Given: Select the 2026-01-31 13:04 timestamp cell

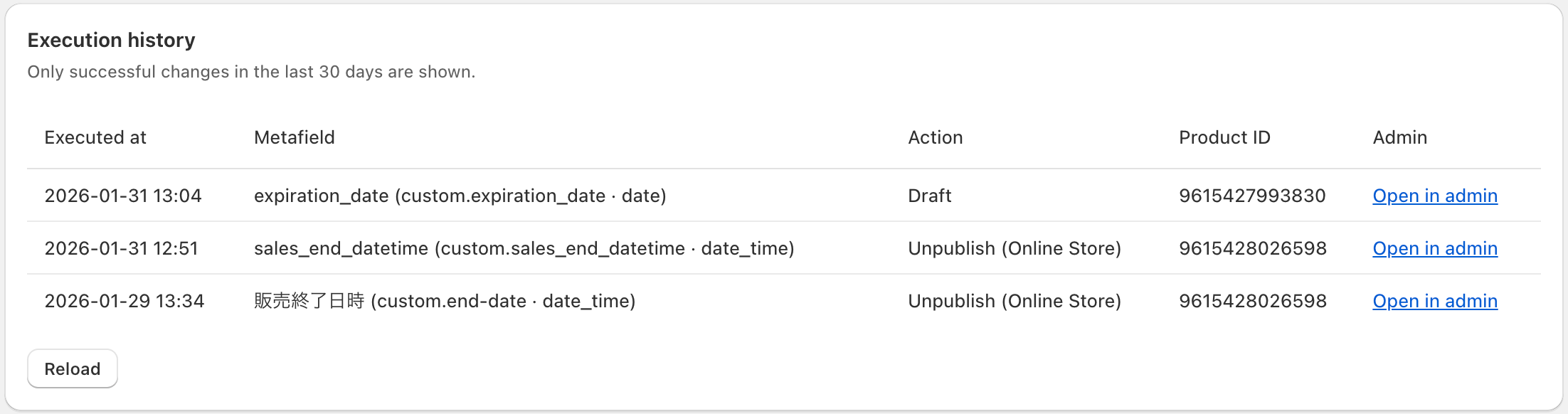Looking at the screenshot, I should click(123, 196).
